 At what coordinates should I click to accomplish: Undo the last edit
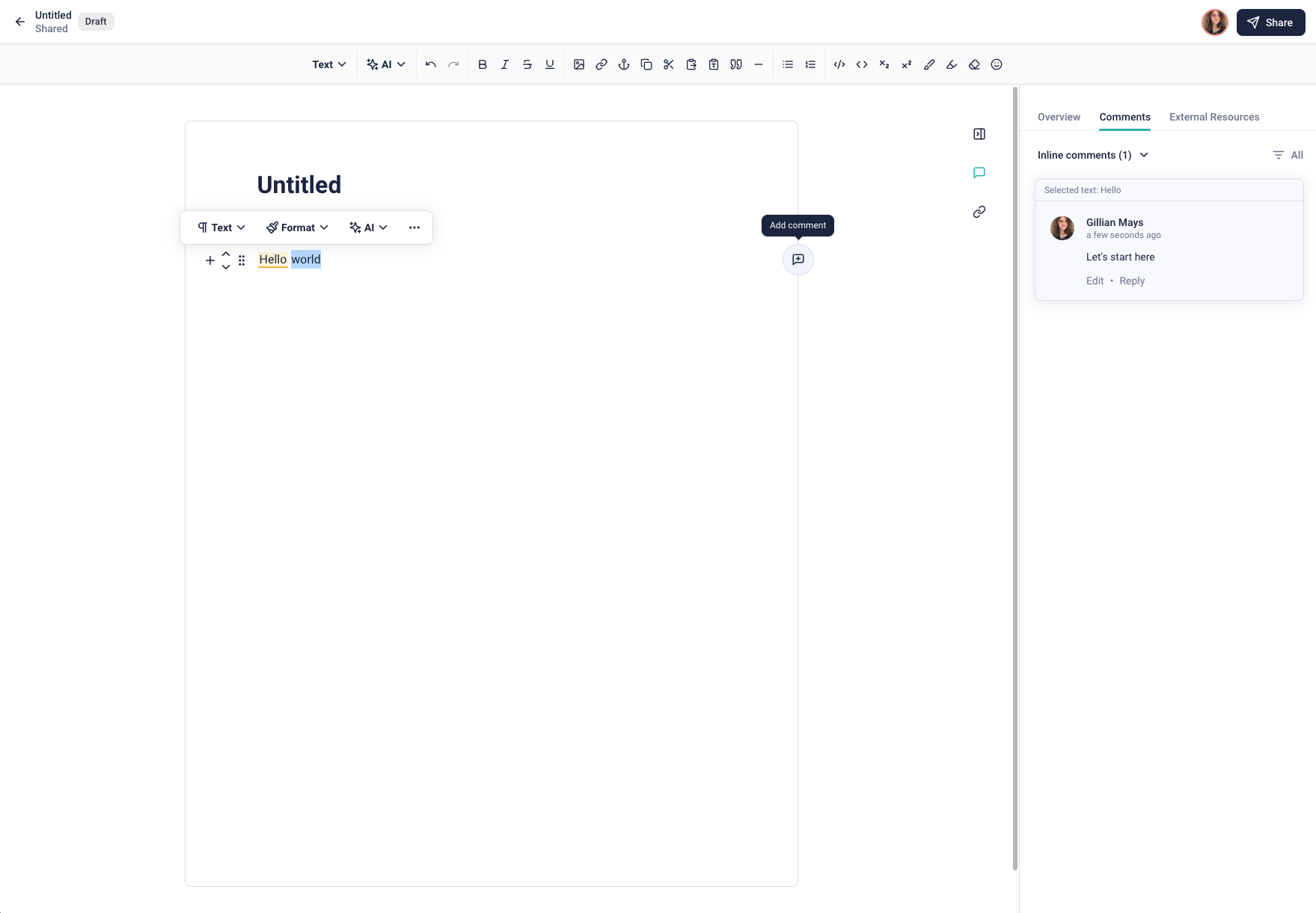[431, 64]
